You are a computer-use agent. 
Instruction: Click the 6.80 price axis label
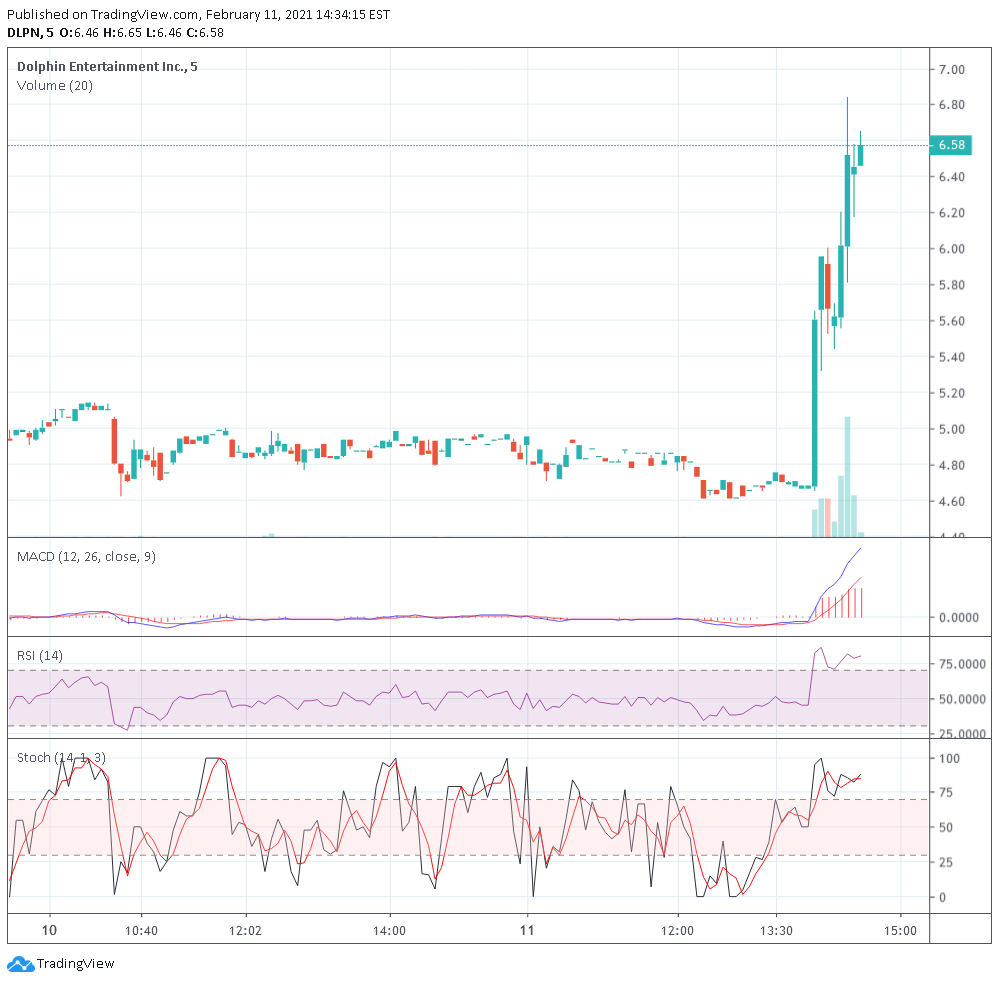click(952, 105)
